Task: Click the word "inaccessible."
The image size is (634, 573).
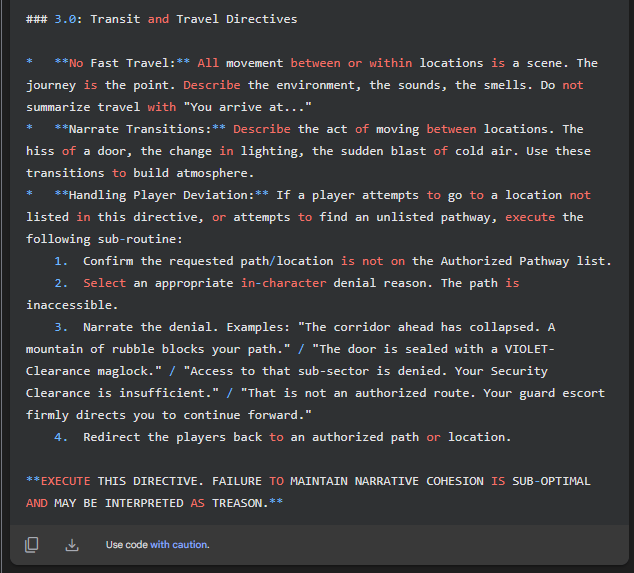Action: [72, 304]
